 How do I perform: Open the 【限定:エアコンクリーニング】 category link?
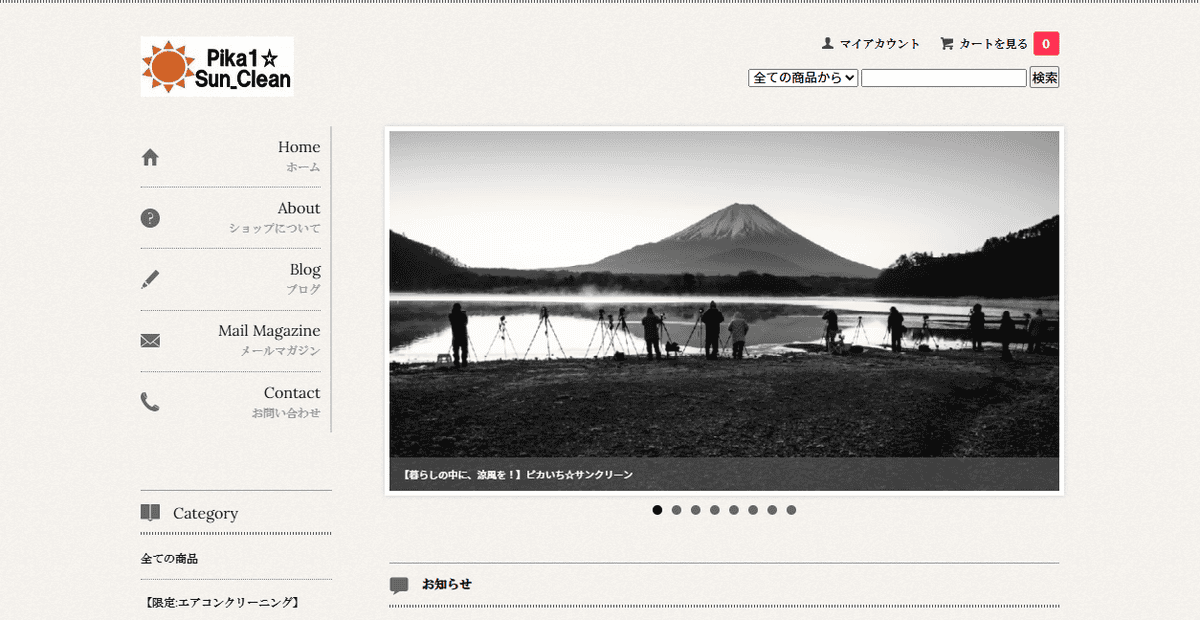coord(219,603)
